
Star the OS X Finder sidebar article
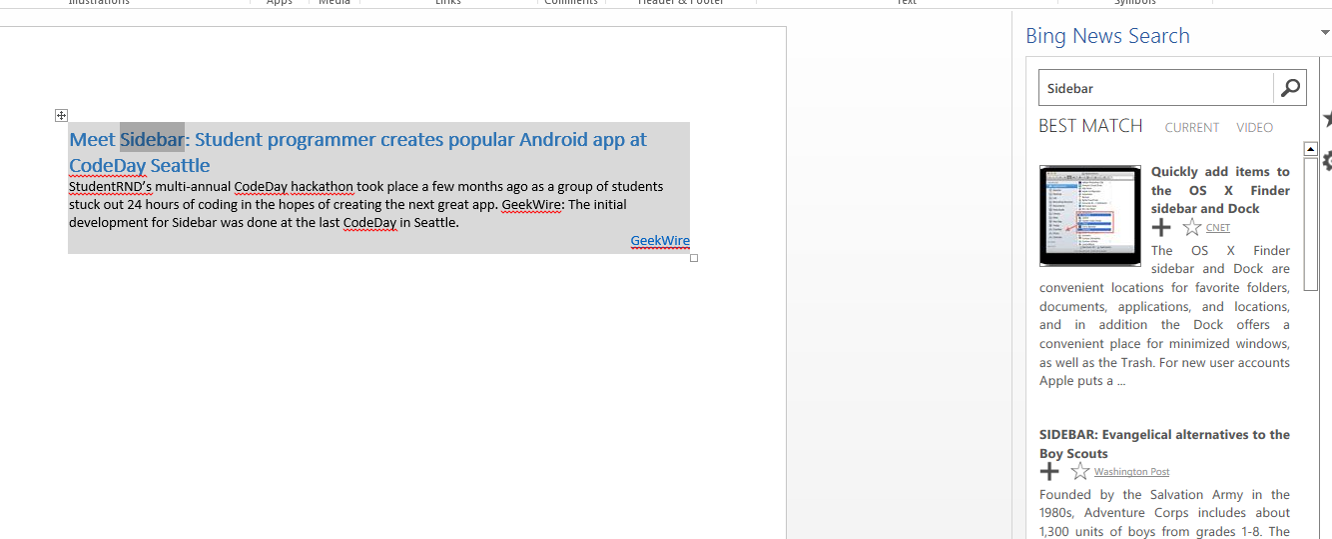click(1191, 228)
